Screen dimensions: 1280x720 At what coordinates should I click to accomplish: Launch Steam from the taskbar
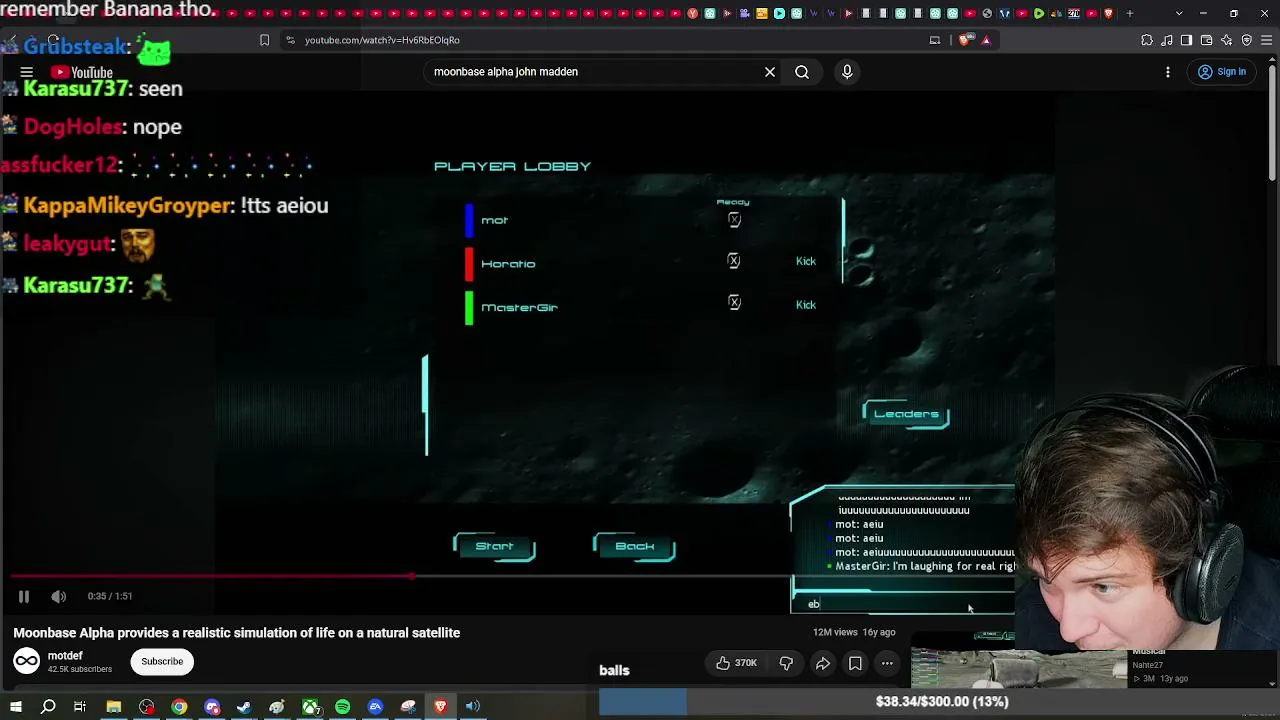point(244,707)
